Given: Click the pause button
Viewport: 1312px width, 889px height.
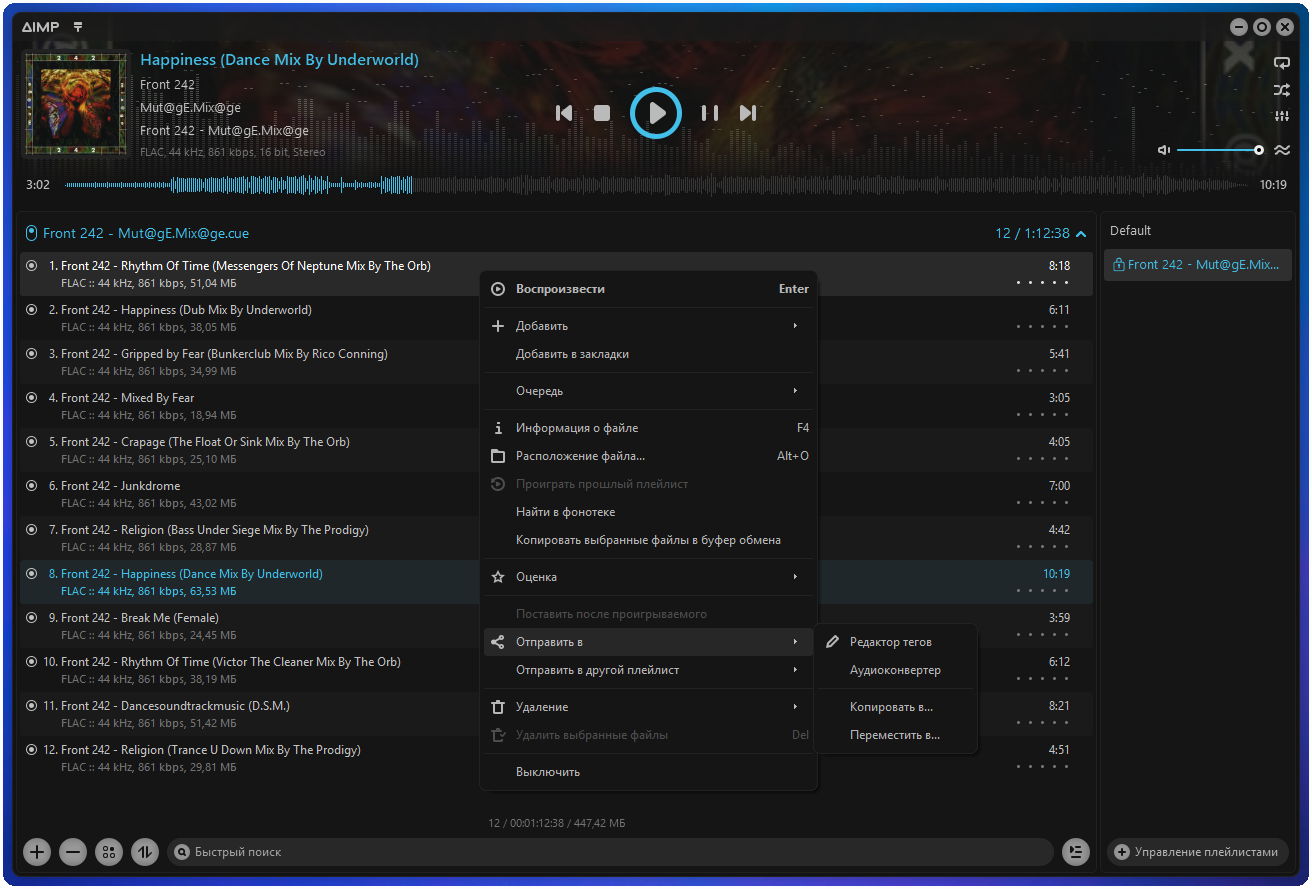Looking at the screenshot, I should (x=710, y=113).
